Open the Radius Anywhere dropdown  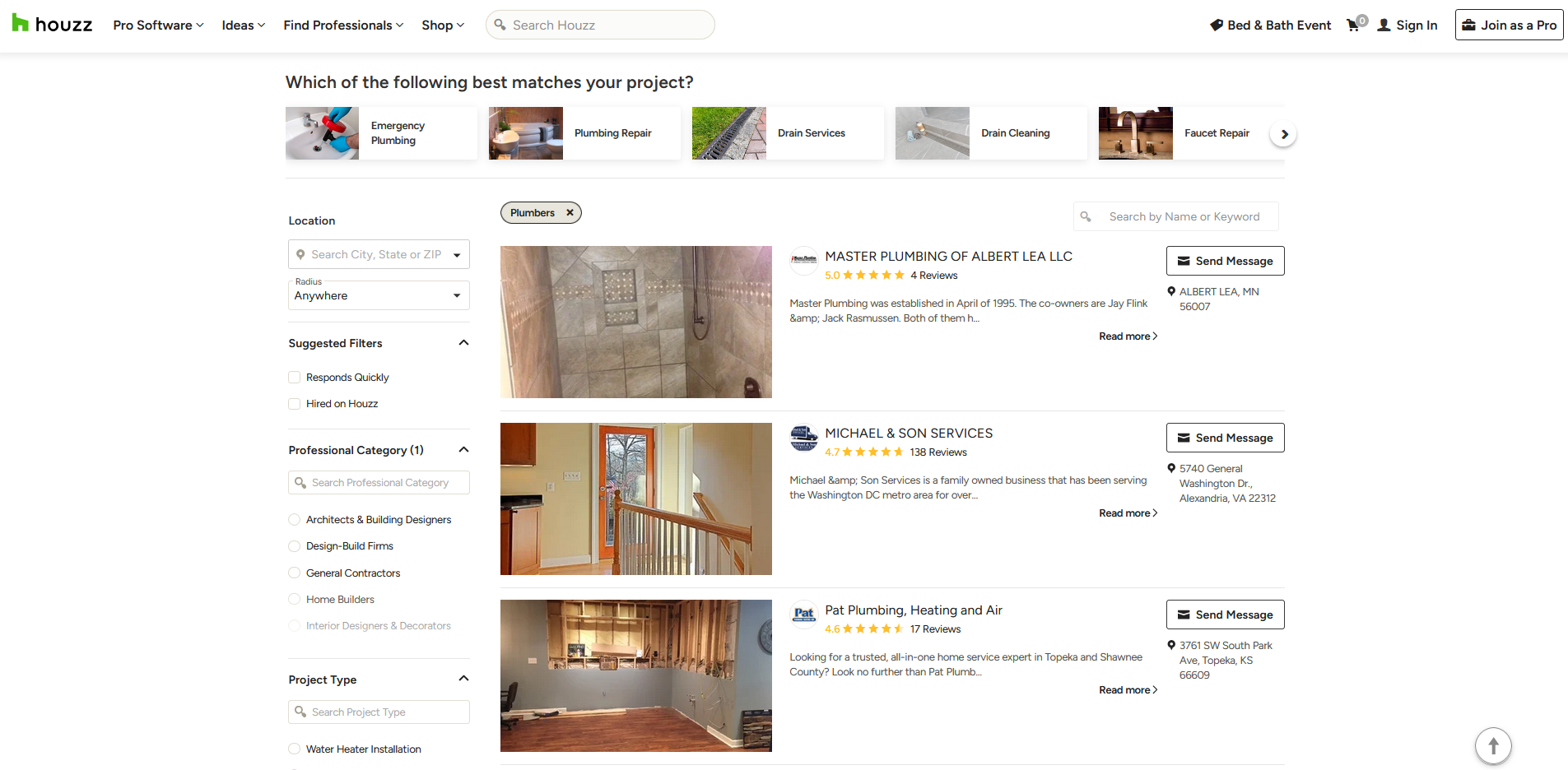click(457, 295)
